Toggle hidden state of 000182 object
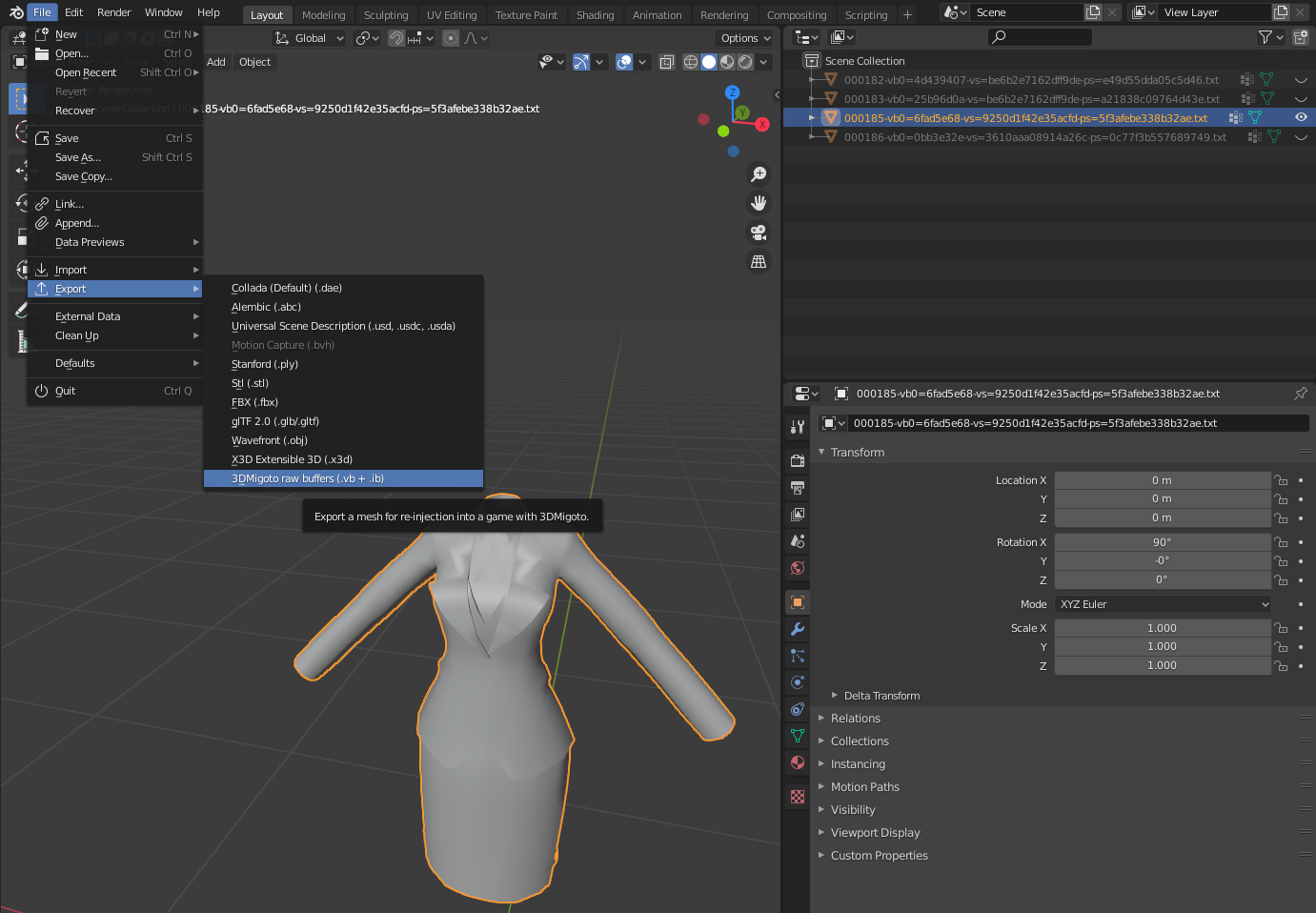1316x913 pixels. pos(1301,80)
